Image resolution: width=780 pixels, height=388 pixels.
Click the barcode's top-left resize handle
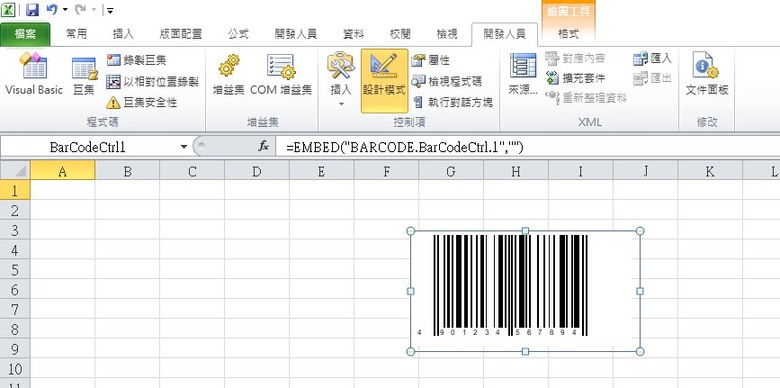[x=411, y=231]
